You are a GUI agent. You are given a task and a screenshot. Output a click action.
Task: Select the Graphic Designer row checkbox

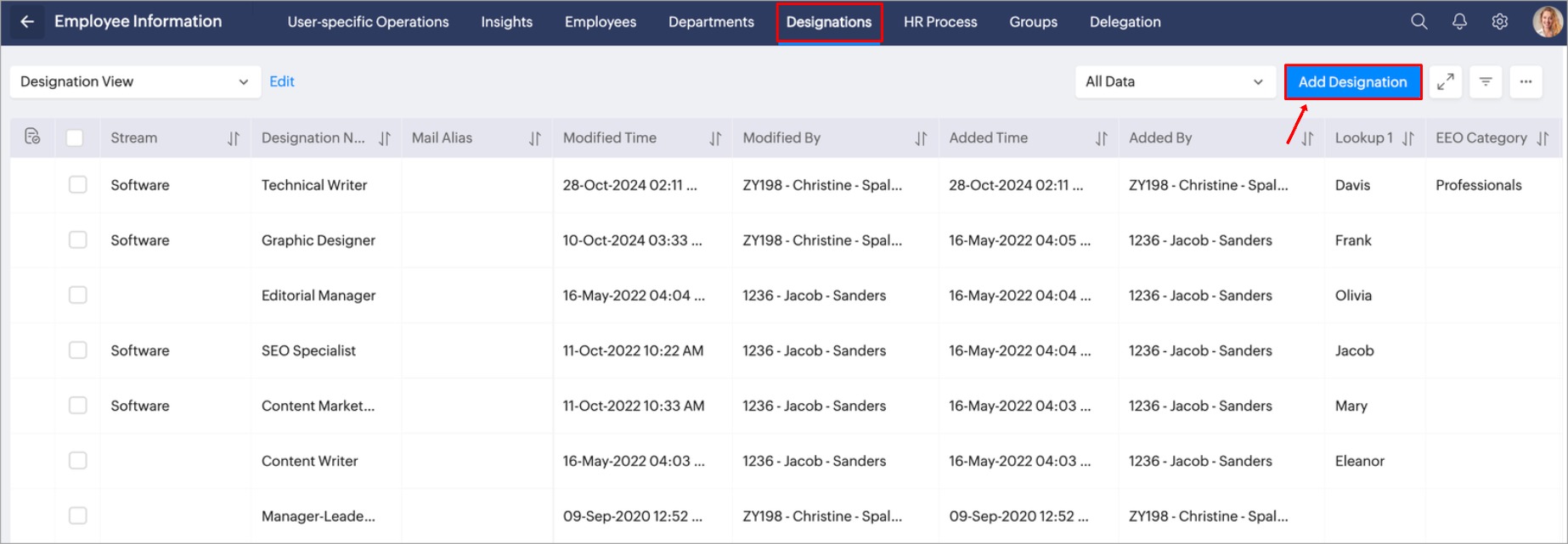coord(77,239)
